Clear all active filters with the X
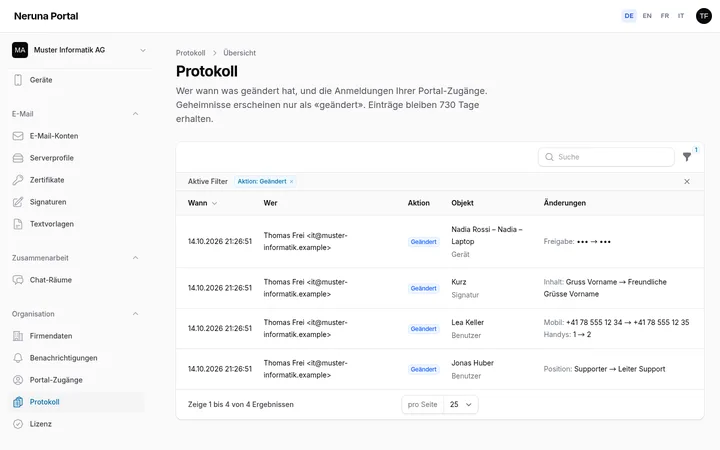The image size is (720, 450). point(687,181)
